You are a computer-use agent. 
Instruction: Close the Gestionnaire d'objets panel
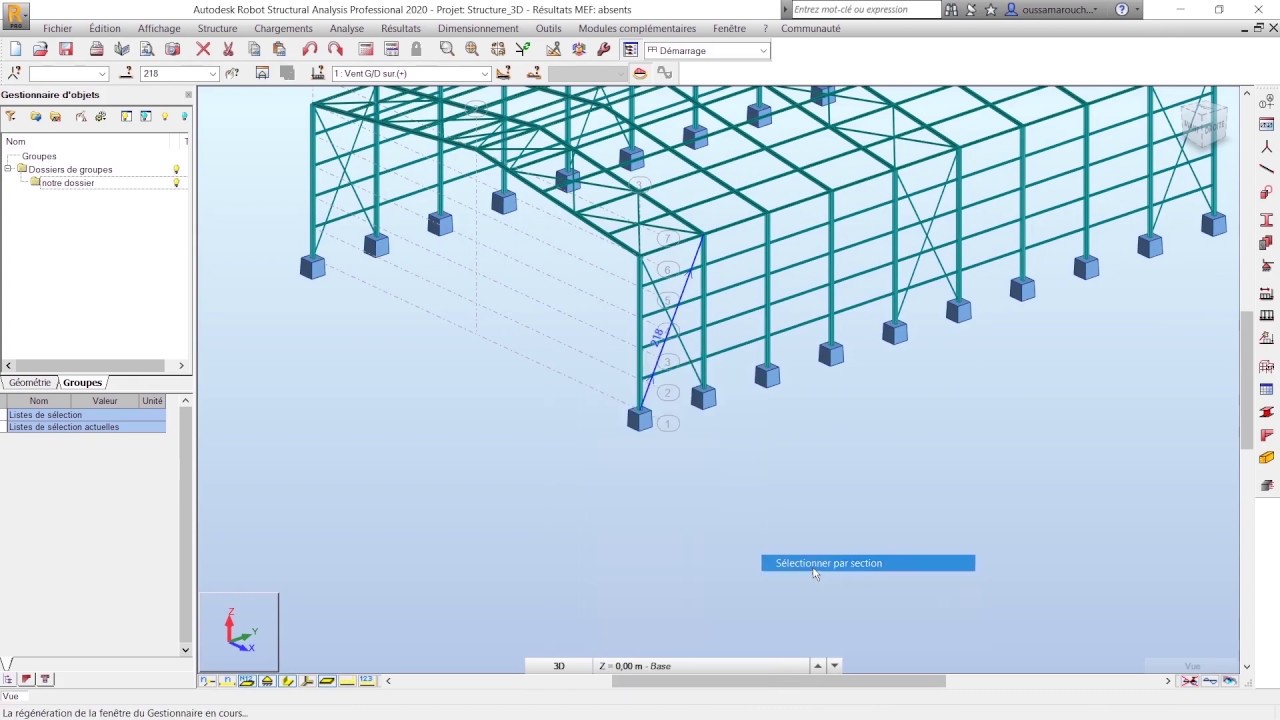pos(188,95)
